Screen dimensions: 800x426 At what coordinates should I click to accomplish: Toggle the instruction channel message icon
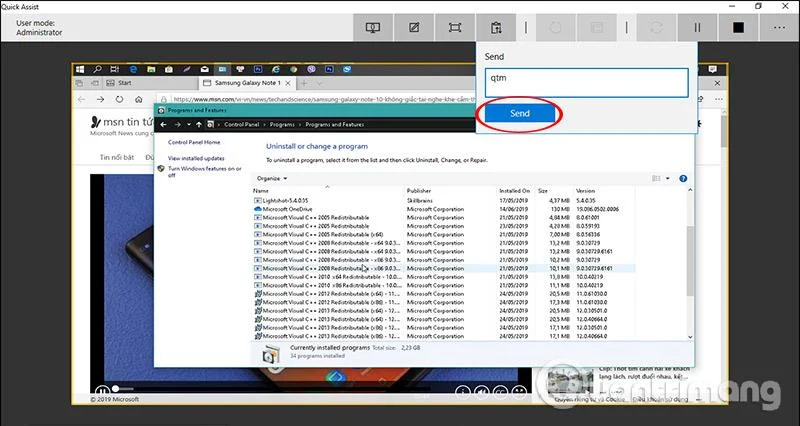pos(495,28)
